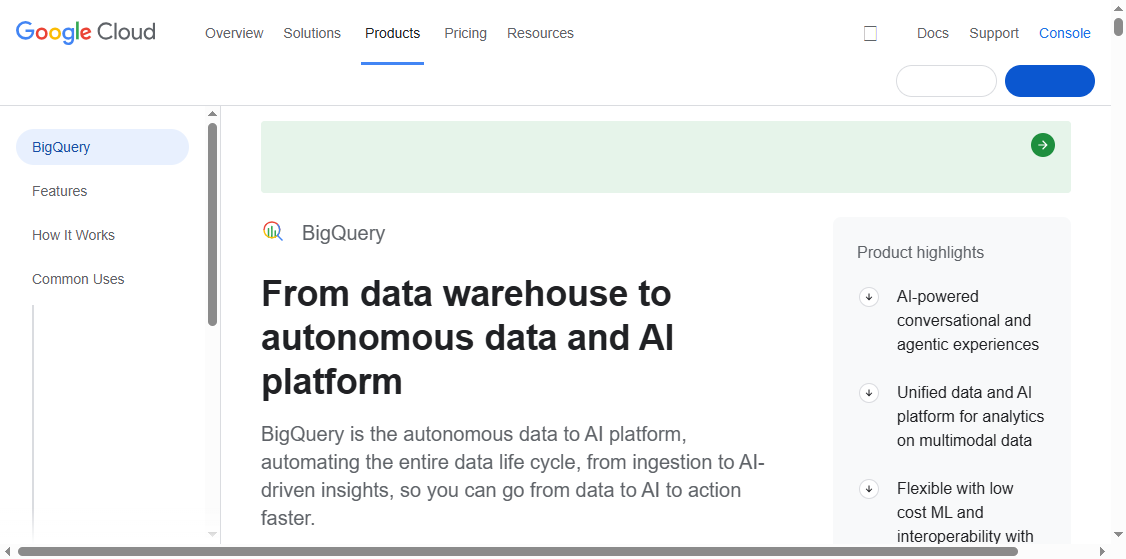Screen dimensions: 1126x559
Task: Click down-arrow icon beside Unified data highlight
Action: click(x=869, y=393)
